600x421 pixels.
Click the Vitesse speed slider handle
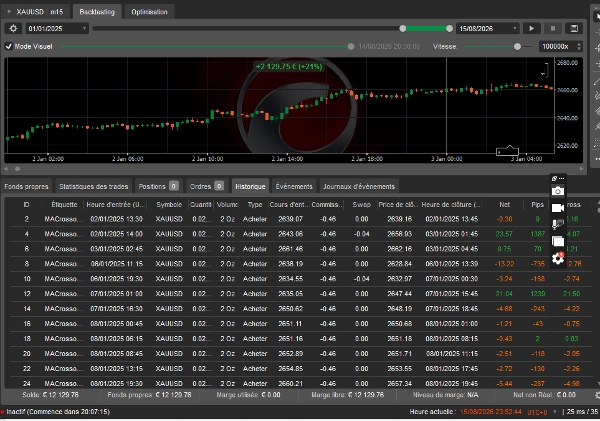[x=517, y=47]
